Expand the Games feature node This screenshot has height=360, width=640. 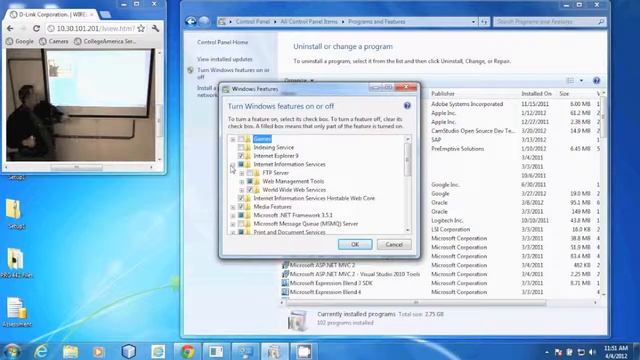233,139
